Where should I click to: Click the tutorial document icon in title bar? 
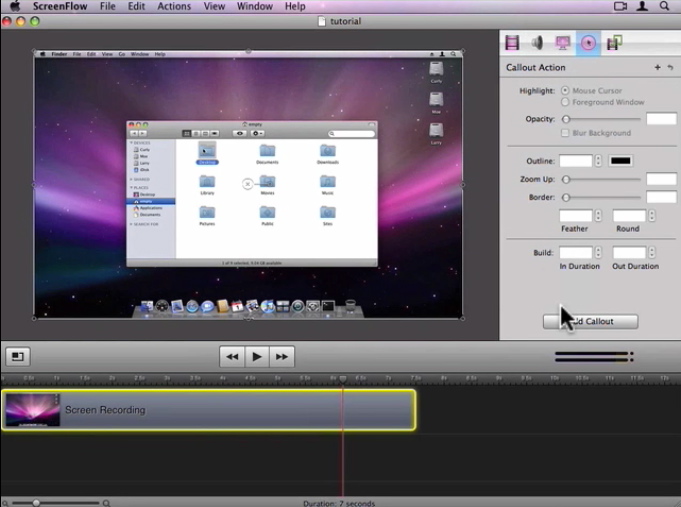click(x=322, y=21)
